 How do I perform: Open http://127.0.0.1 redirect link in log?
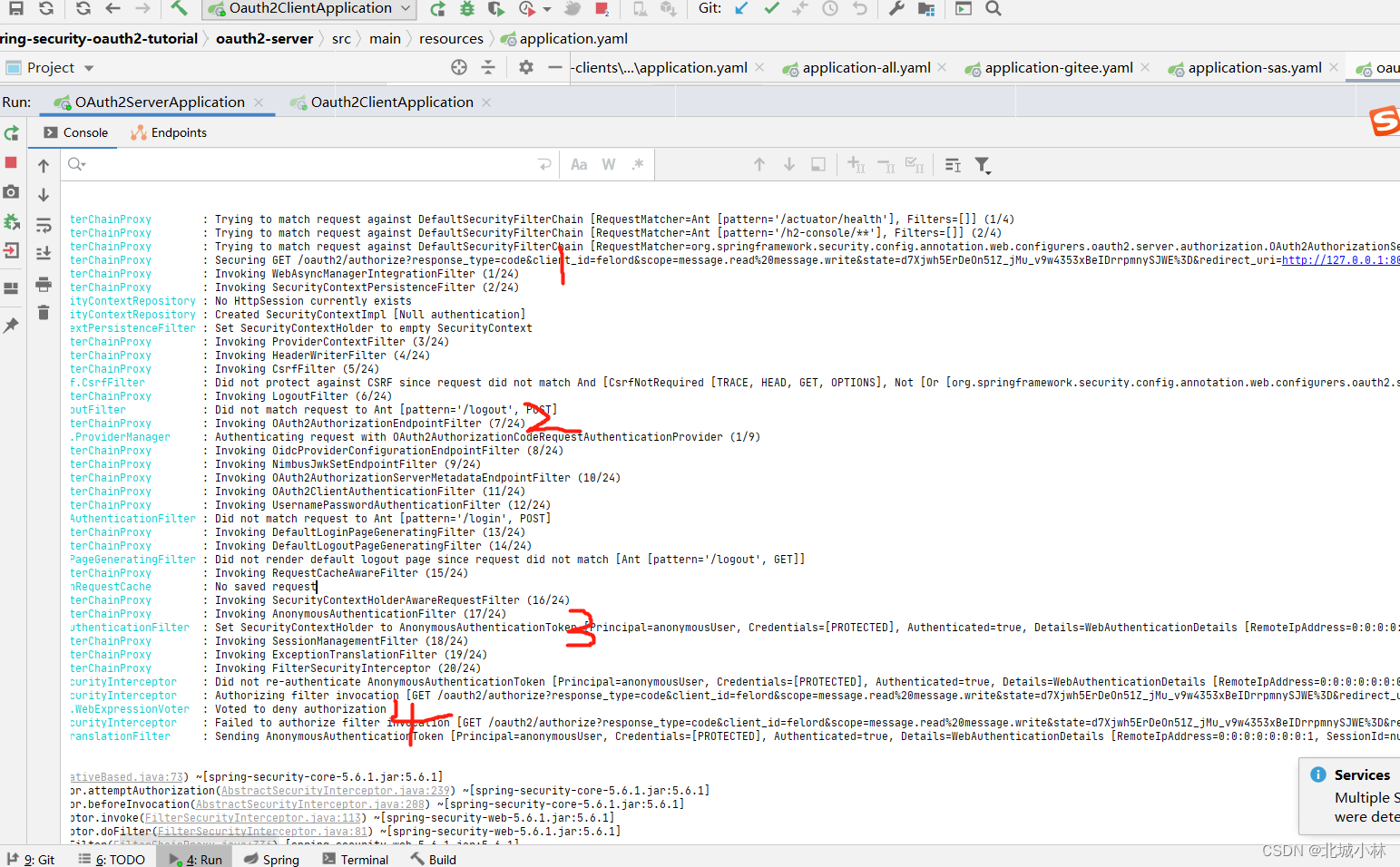(1340, 260)
